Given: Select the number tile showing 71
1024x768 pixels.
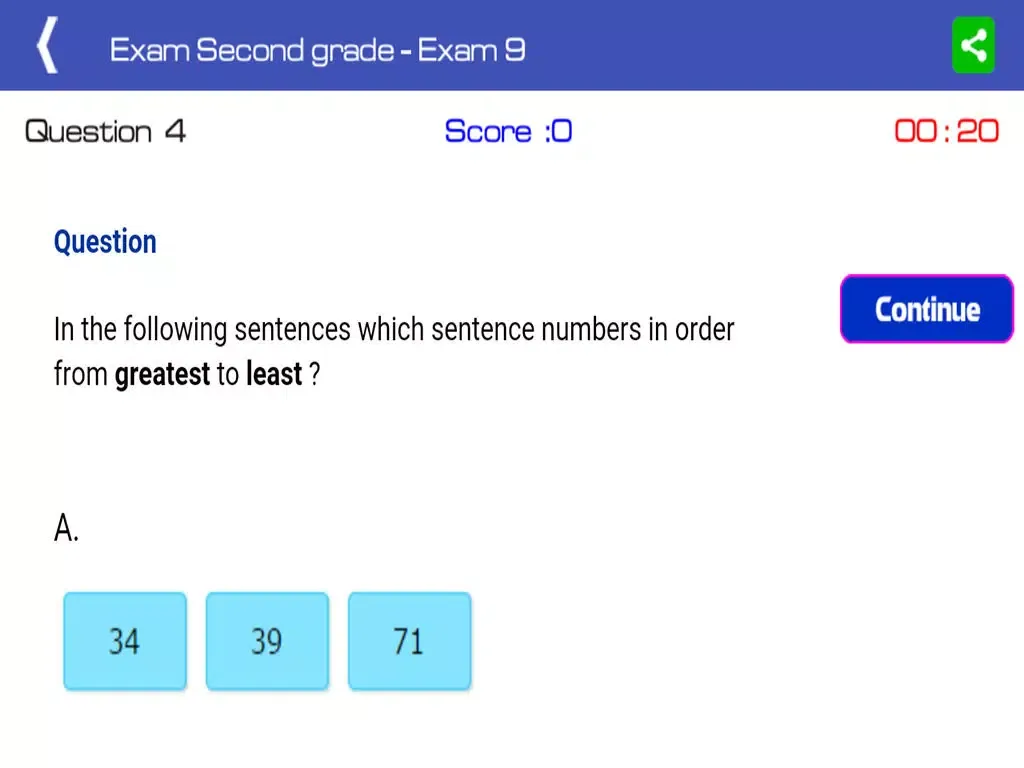Looking at the screenshot, I should pos(409,641).
